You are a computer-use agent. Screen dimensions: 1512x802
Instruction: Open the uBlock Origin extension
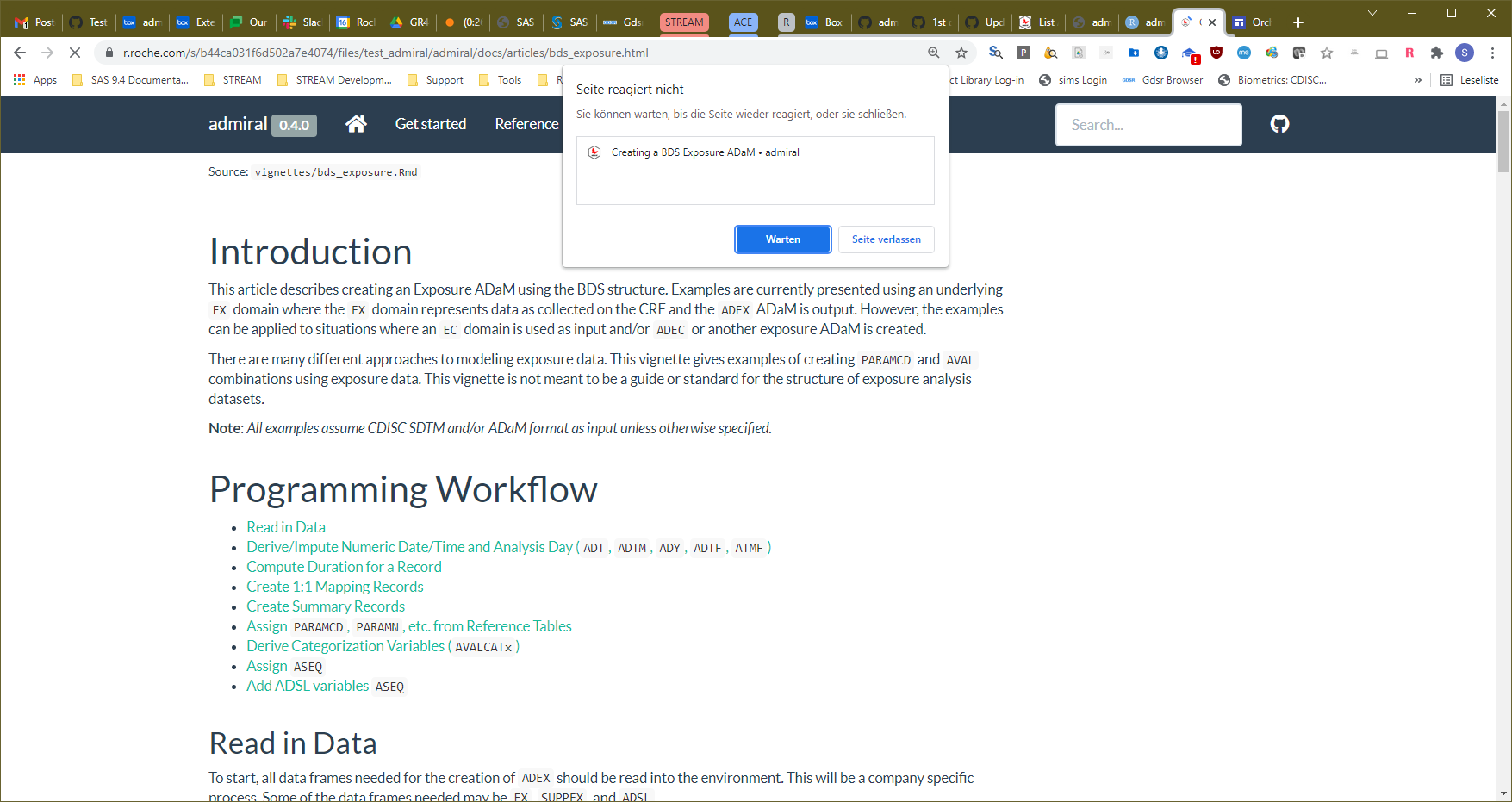(x=1216, y=52)
